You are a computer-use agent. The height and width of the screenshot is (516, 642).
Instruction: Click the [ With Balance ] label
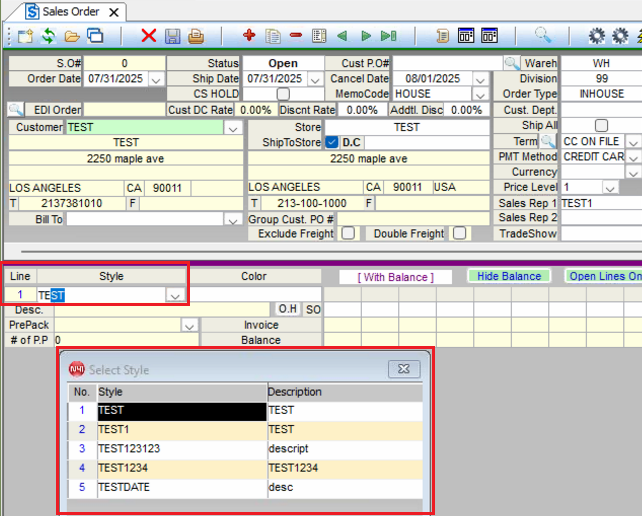click(396, 277)
